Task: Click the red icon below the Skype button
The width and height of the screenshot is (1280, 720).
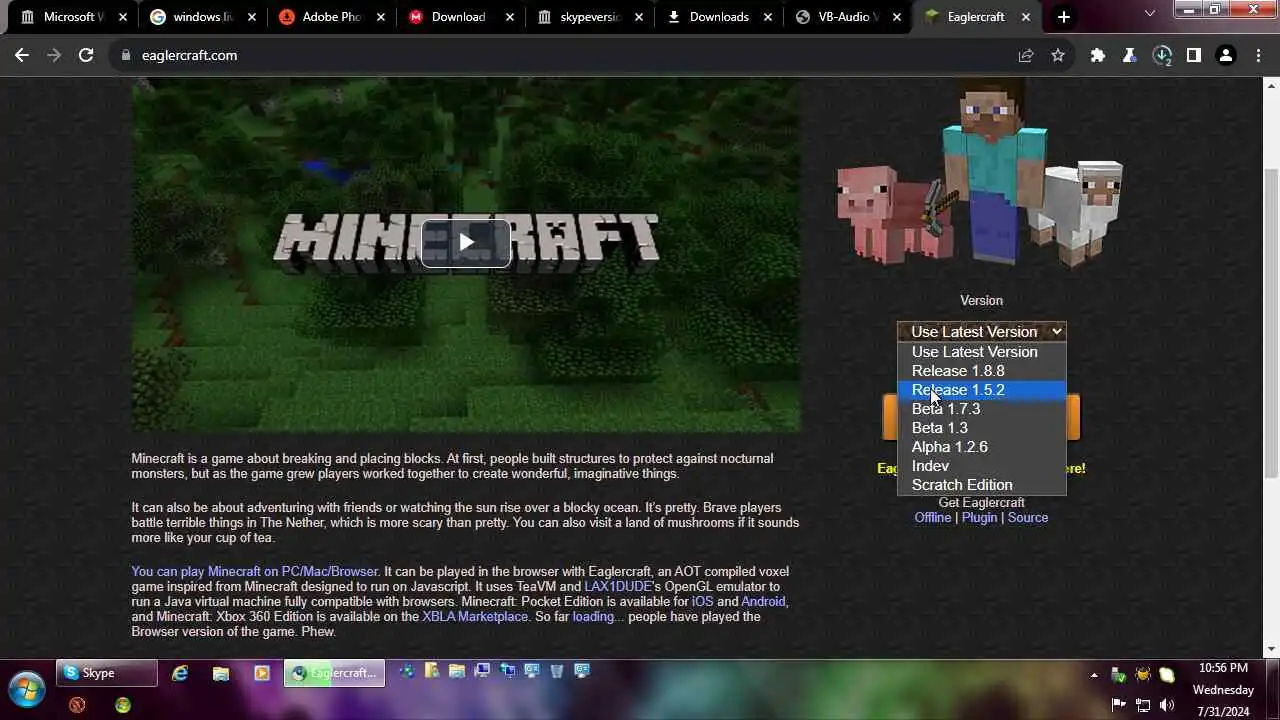Action: point(77,705)
